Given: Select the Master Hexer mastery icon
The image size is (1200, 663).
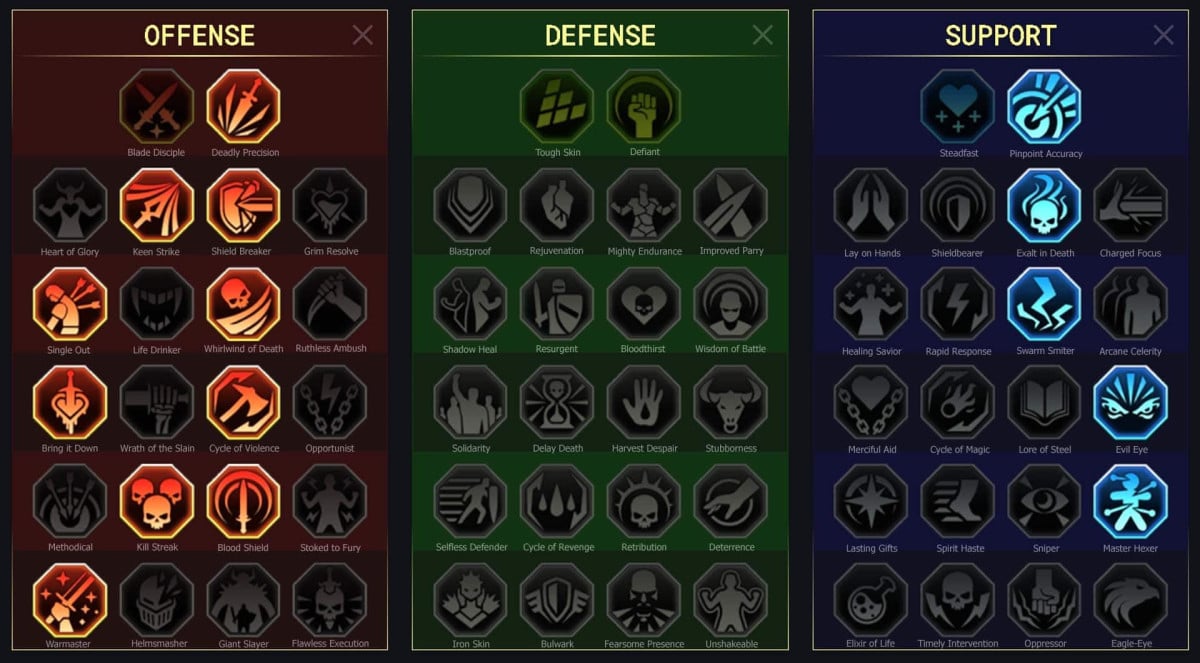Looking at the screenshot, I should click(1131, 501).
